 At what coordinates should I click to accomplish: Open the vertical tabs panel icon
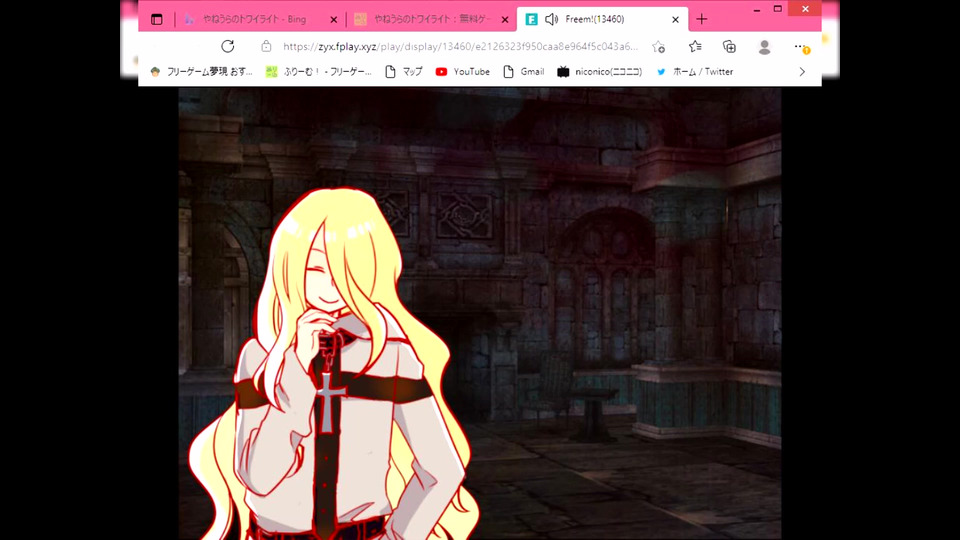pyautogui.click(x=157, y=20)
